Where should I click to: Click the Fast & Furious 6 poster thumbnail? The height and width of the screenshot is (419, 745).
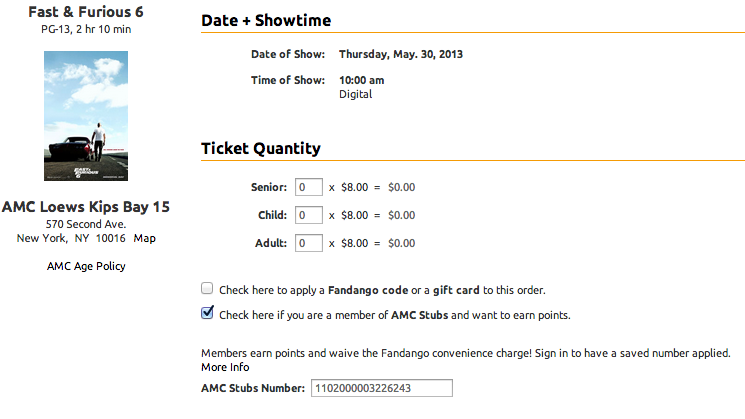[86, 116]
